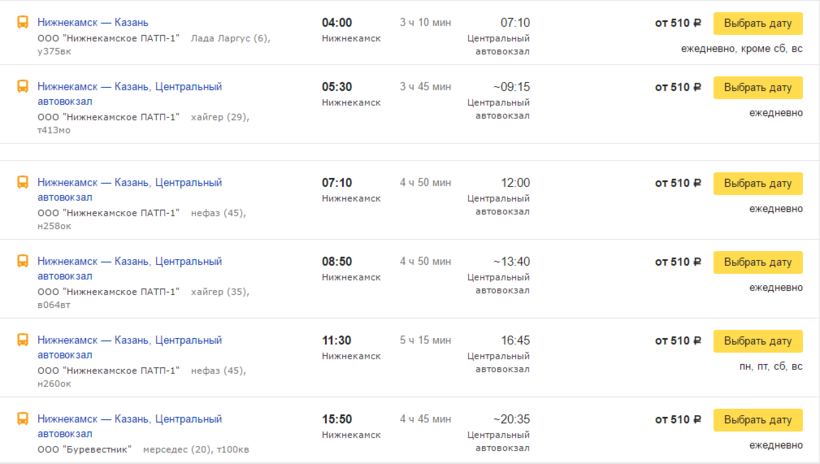Open the route link departing at 08:50

[129, 262]
